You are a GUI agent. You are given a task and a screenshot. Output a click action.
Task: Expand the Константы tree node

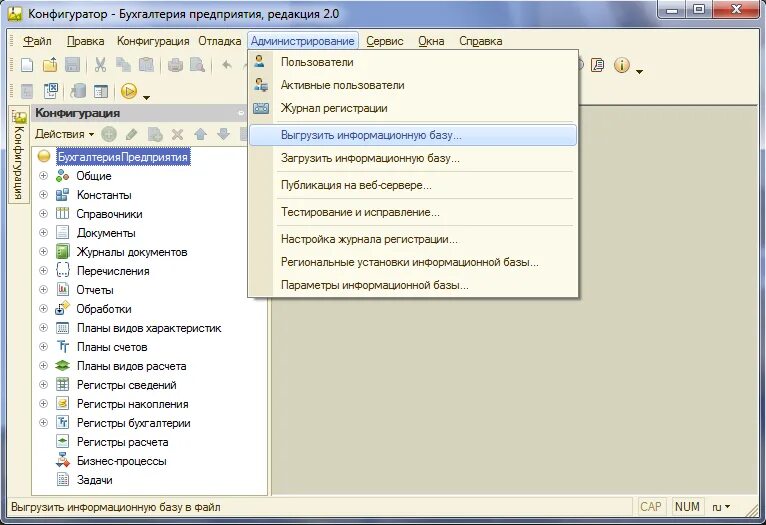click(x=43, y=194)
